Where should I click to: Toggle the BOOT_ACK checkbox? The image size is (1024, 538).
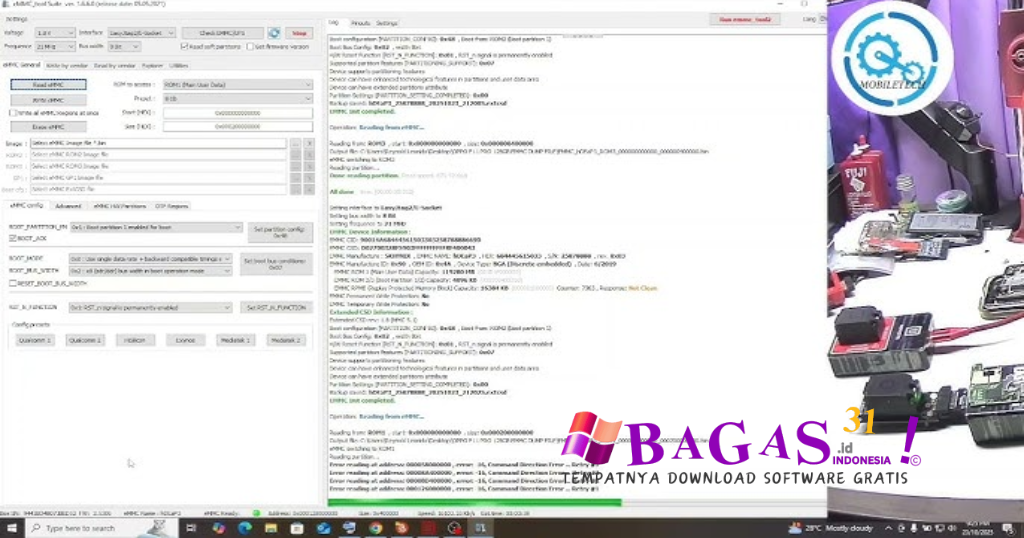click(x=13, y=238)
